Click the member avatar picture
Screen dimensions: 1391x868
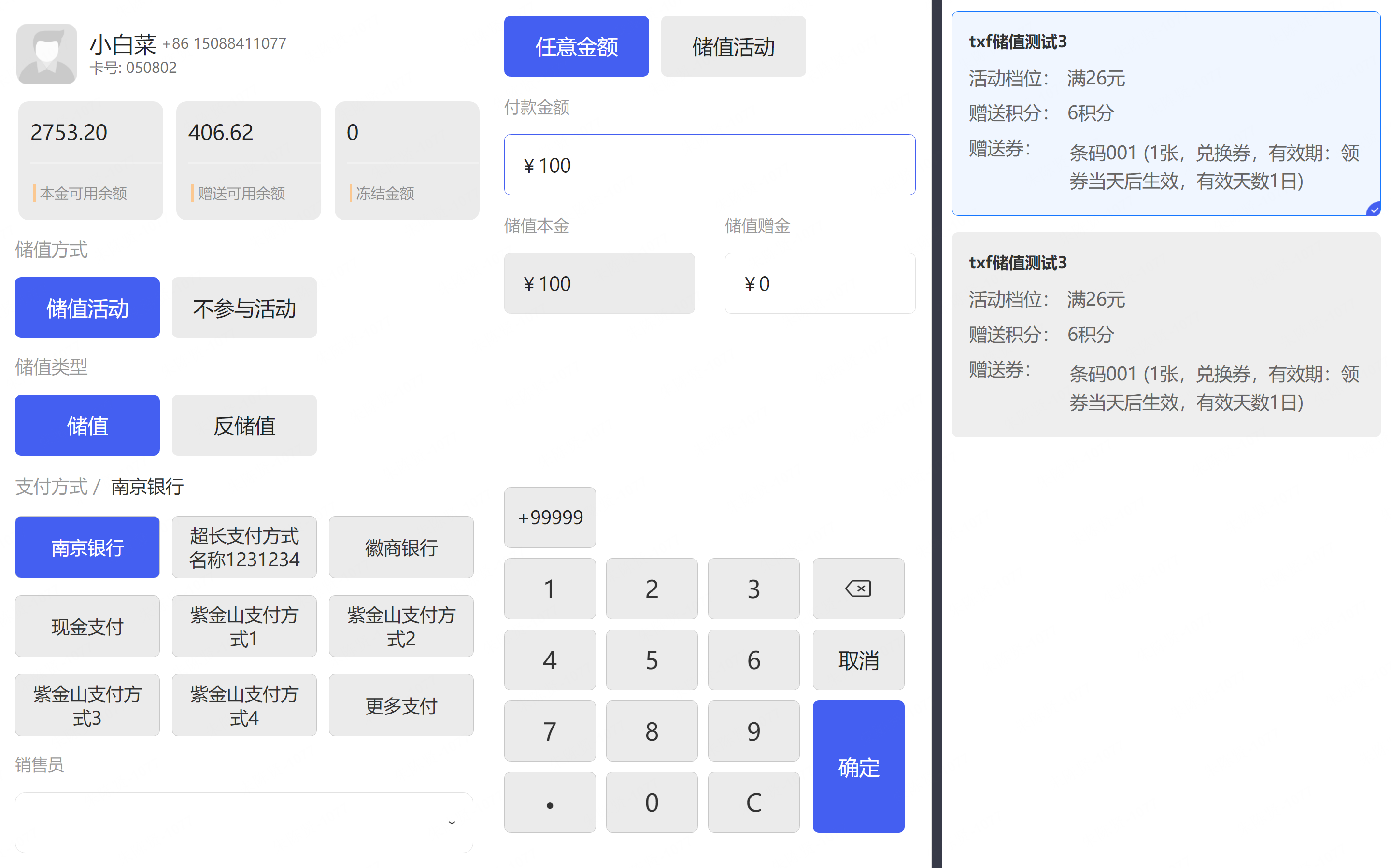(46, 54)
